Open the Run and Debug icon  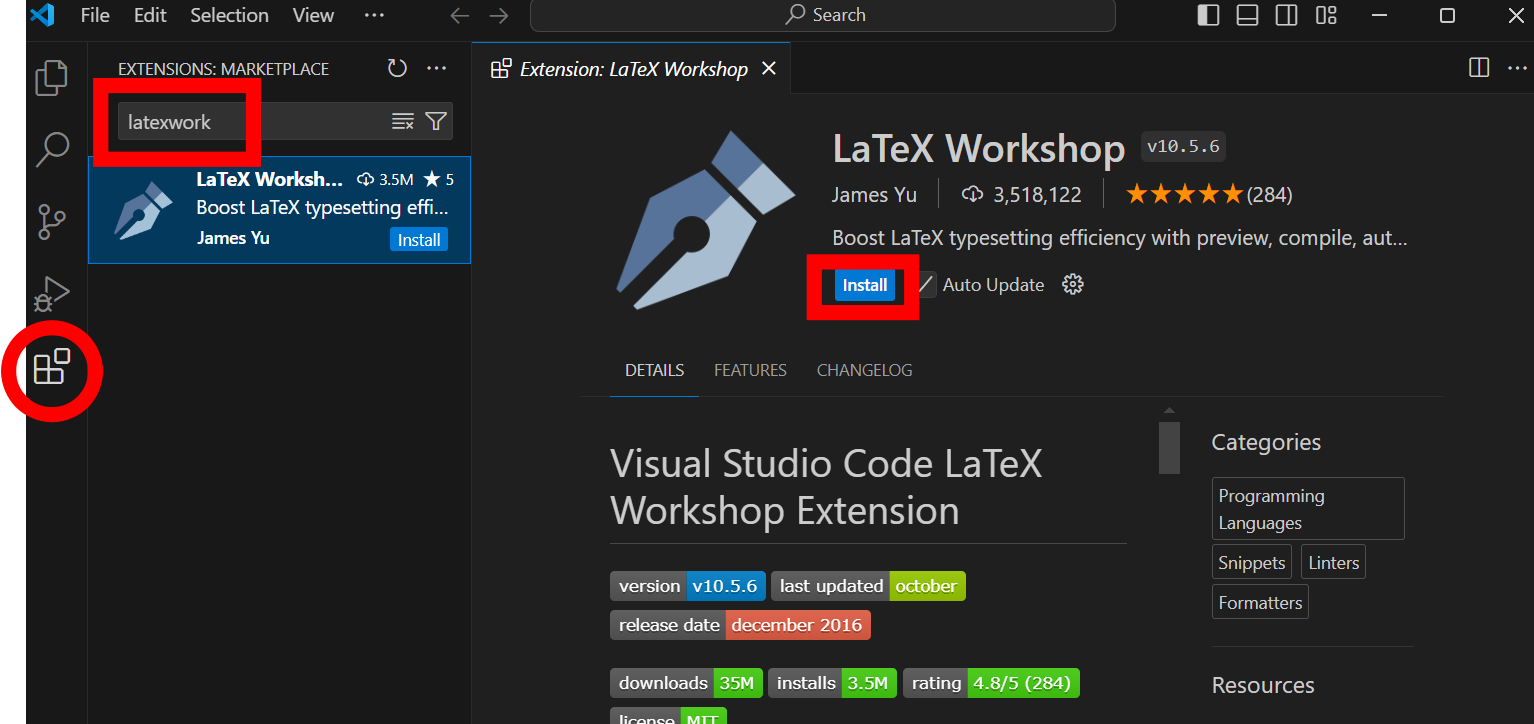[51, 294]
